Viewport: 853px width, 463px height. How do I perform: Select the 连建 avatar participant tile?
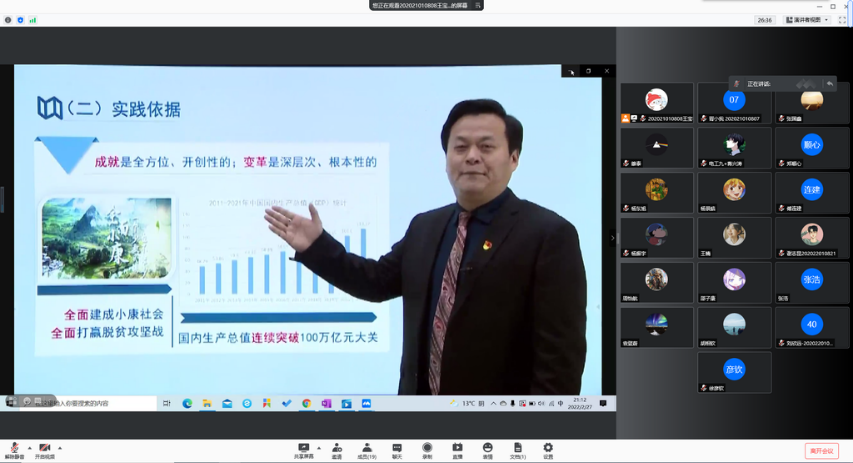tap(812, 193)
